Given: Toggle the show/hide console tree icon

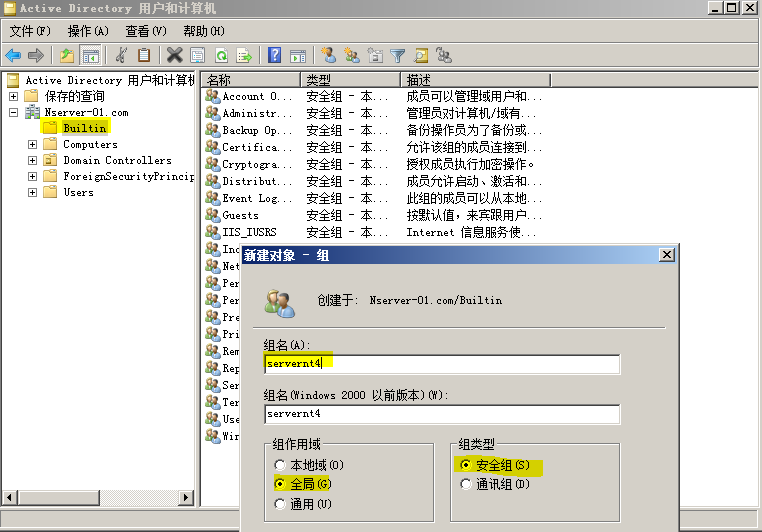Looking at the screenshot, I should 90,55.
